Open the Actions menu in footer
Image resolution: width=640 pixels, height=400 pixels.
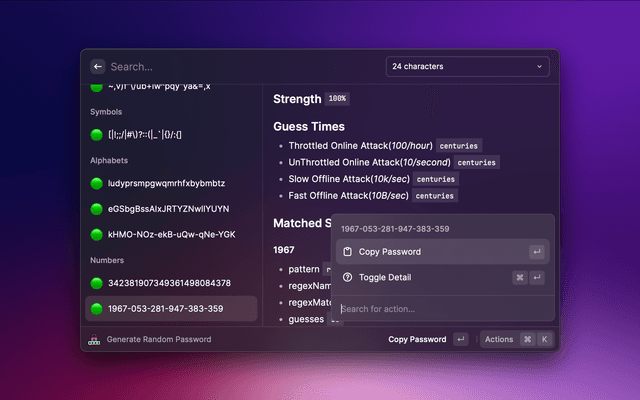[516, 340]
